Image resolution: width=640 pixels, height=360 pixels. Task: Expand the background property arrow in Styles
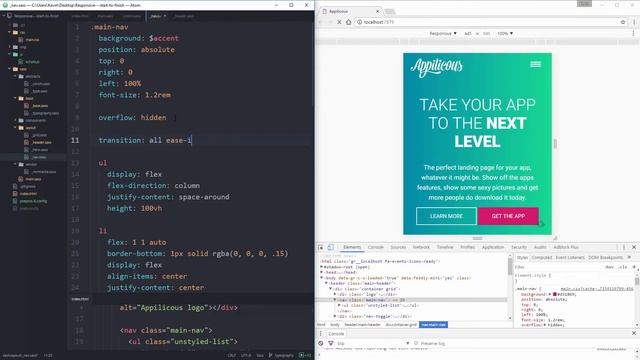tap(550, 294)
